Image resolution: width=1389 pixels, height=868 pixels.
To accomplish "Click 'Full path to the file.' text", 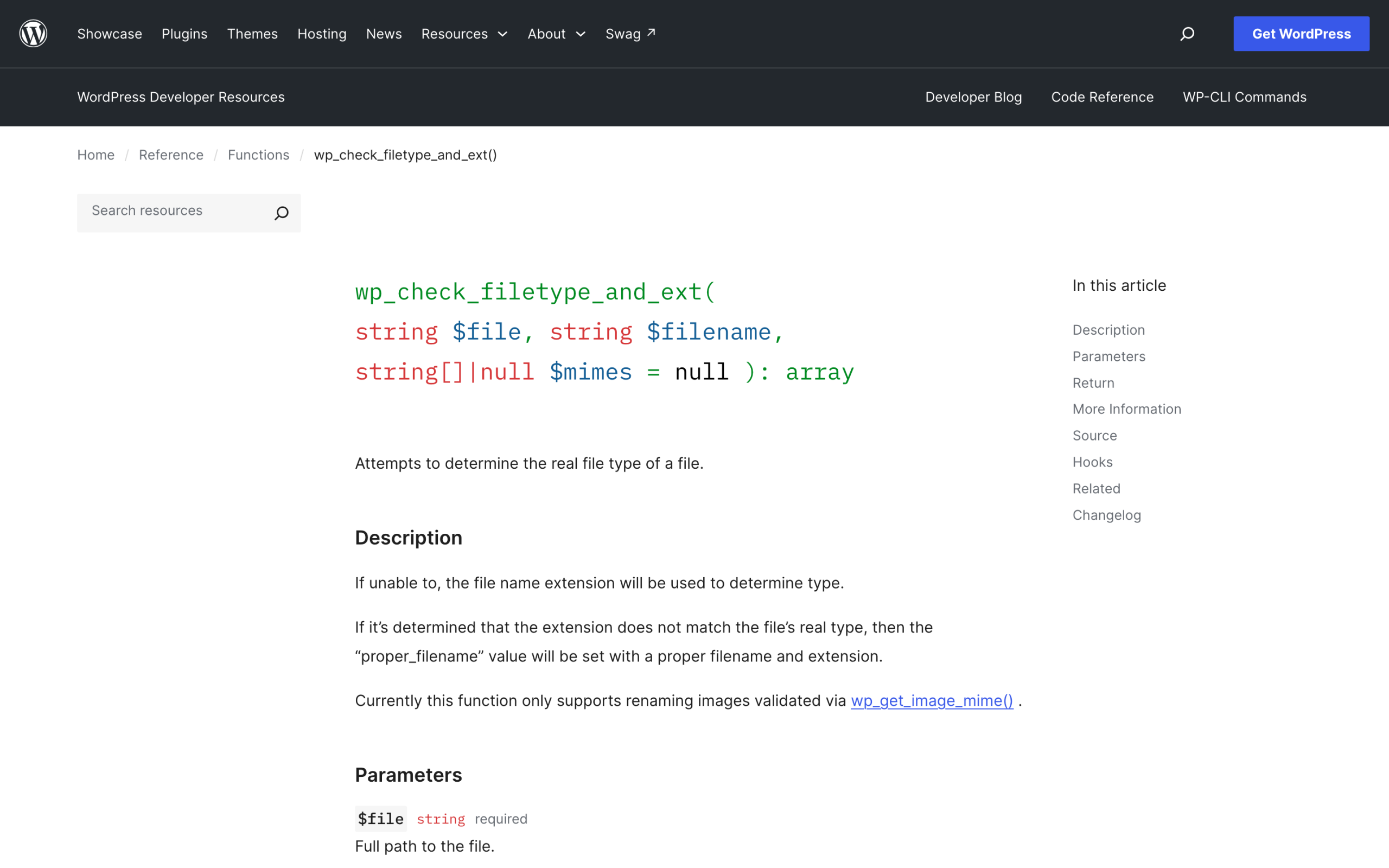I will tap(425, 846).
